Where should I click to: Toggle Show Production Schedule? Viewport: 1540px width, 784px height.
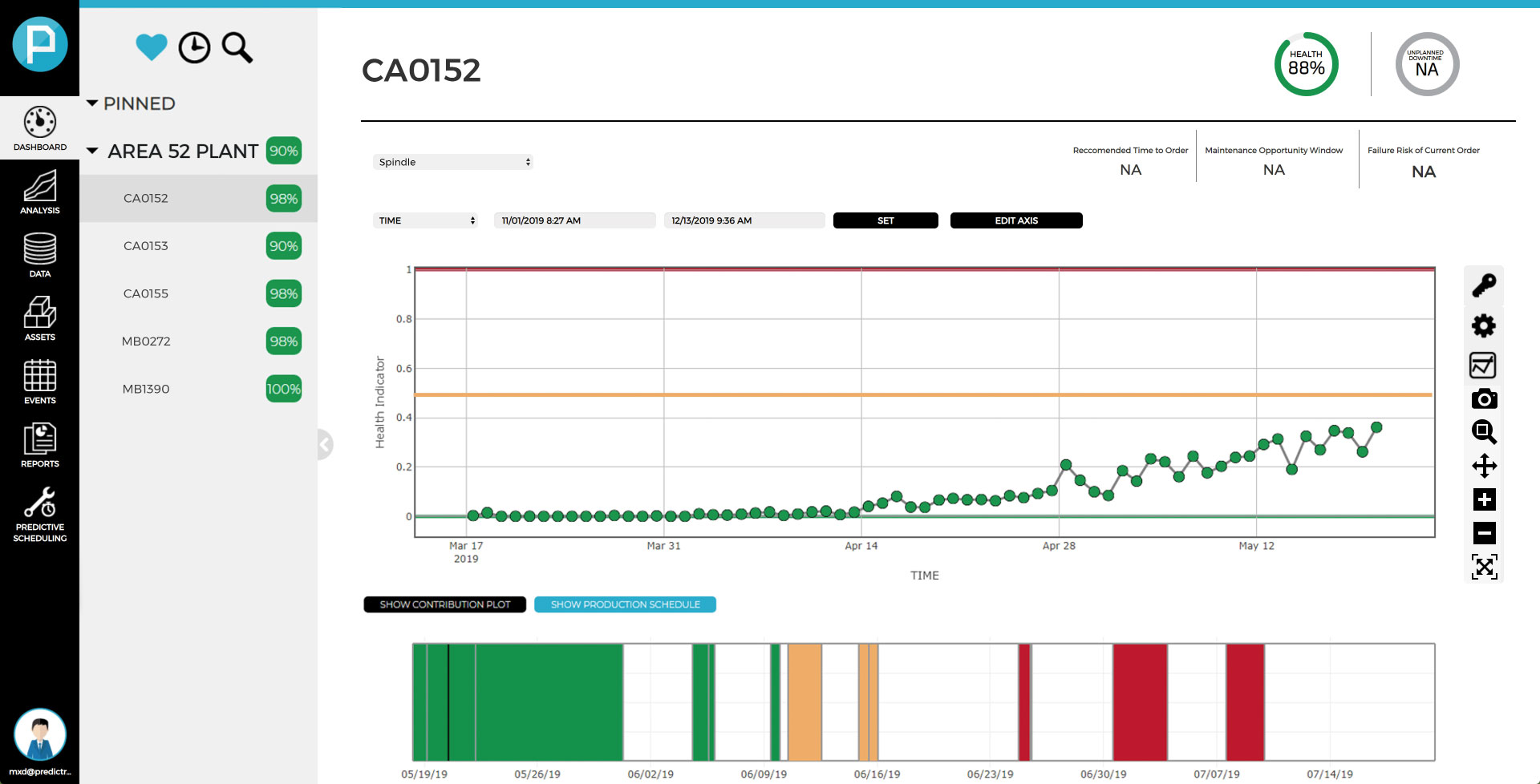click(625, 604)
